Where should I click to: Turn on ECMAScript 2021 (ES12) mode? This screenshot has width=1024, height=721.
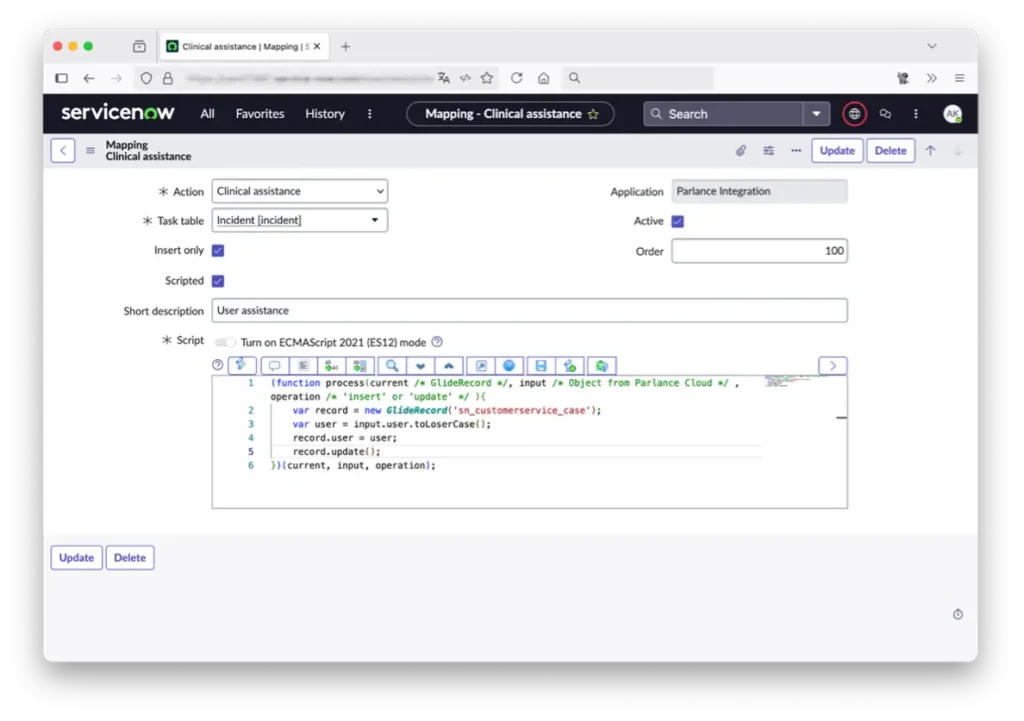pyautogui.click(x=226, y=342)
